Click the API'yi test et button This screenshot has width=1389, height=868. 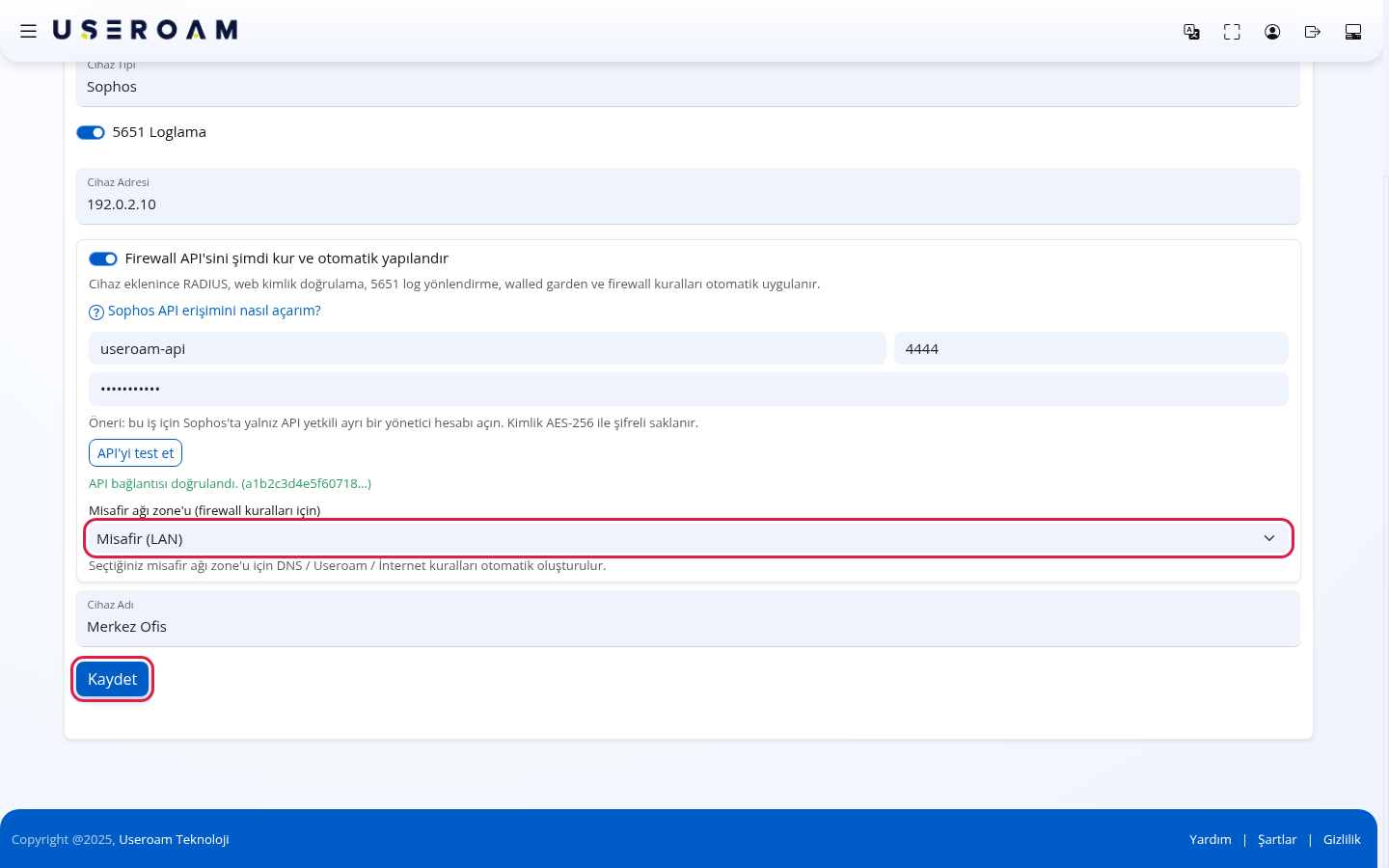pos(135,453)
